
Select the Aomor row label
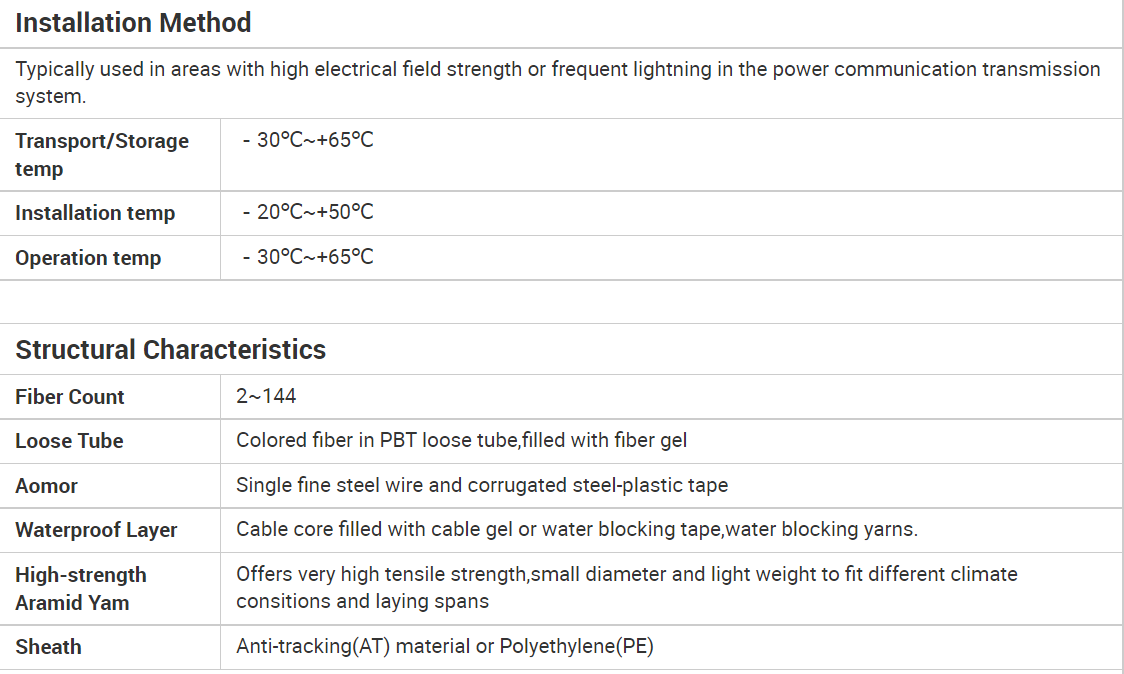click(47, 486)
